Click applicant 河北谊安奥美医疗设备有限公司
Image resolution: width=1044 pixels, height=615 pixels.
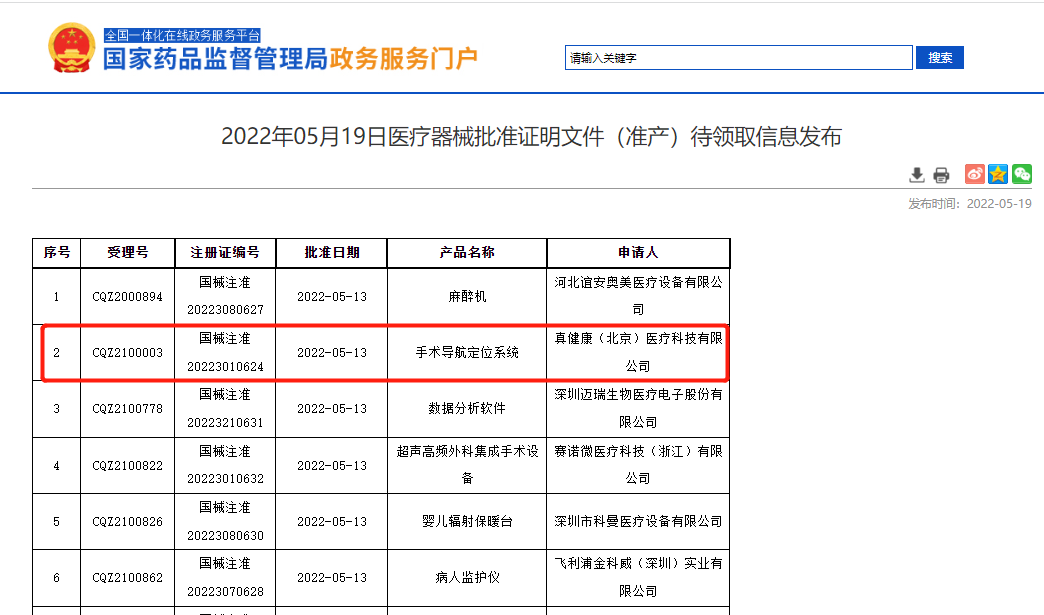pos(638,296)
